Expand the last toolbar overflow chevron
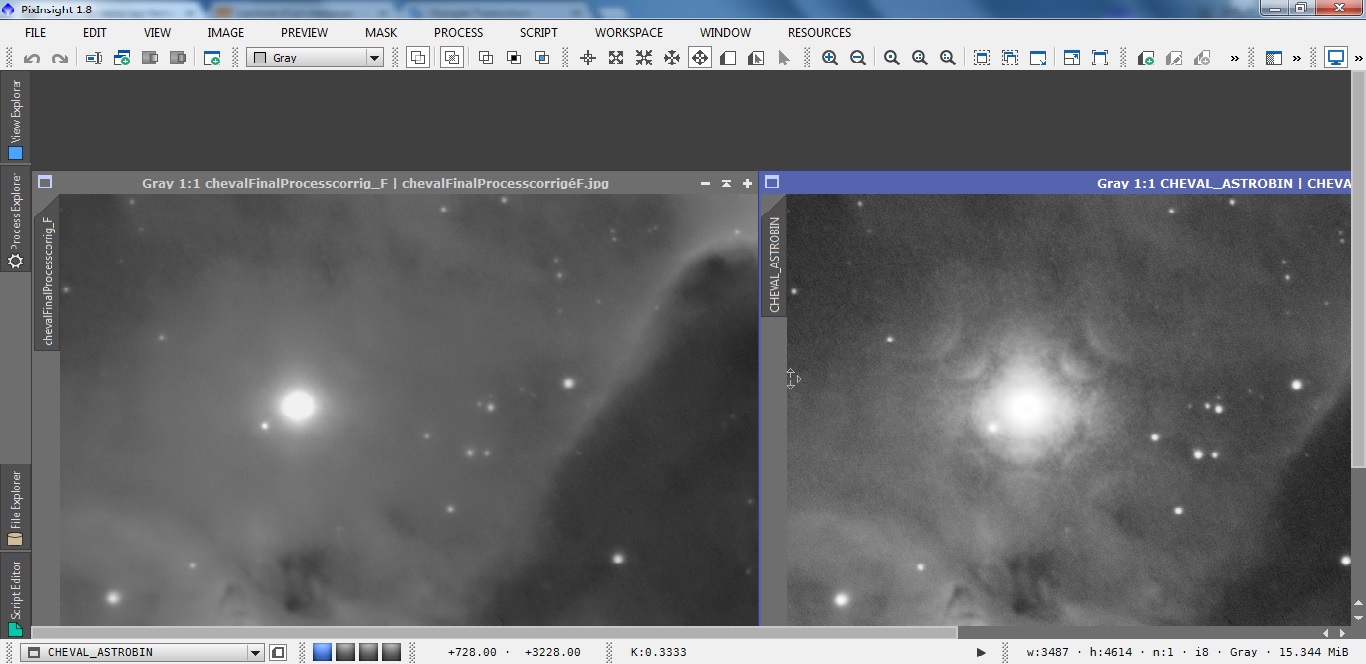This screenshot has height=664, width=1366. coord(1358,58)
